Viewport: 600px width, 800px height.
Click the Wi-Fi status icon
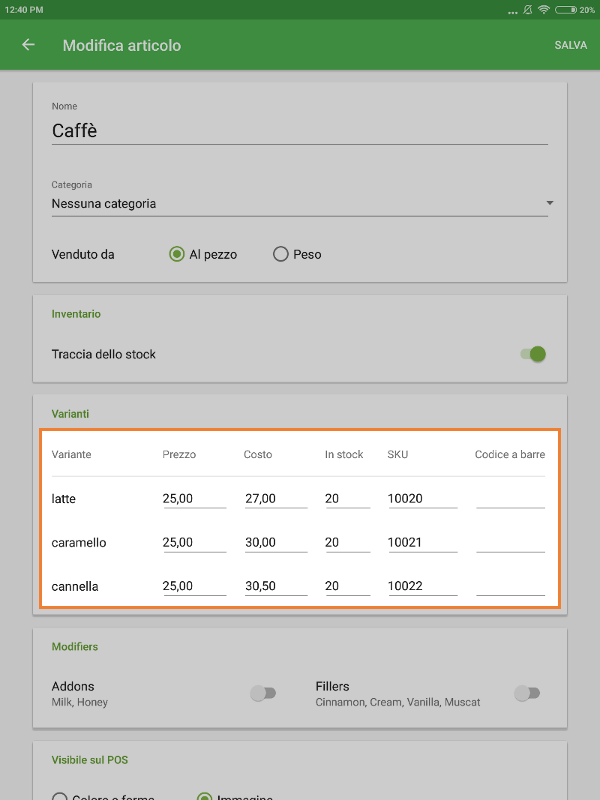[543, 9]
